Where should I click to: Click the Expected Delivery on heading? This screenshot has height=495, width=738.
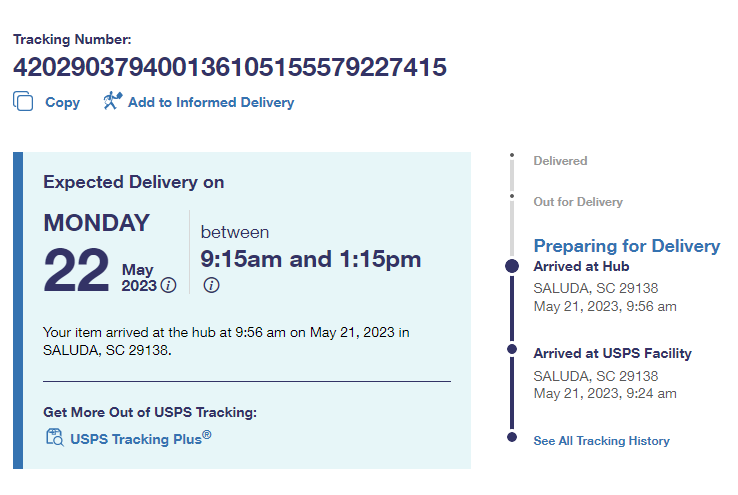pyautogui.click(x=133, y=182)
